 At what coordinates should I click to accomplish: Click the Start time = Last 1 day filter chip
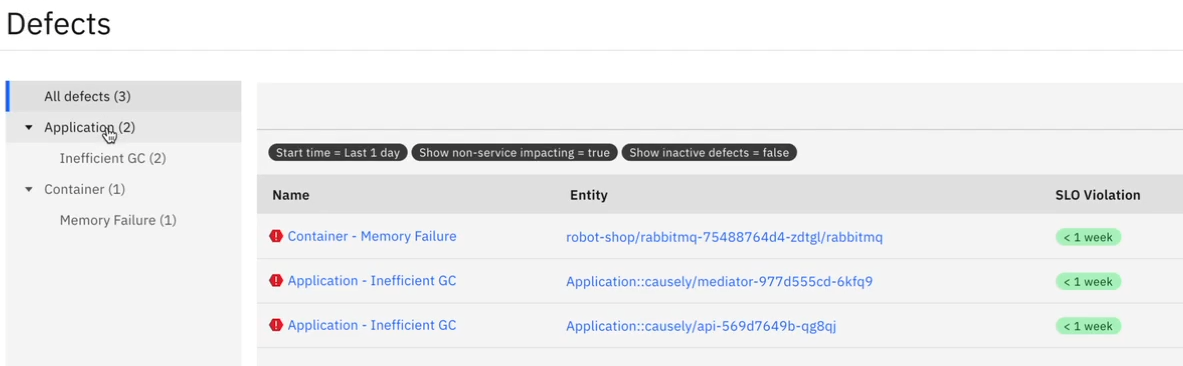338,152
